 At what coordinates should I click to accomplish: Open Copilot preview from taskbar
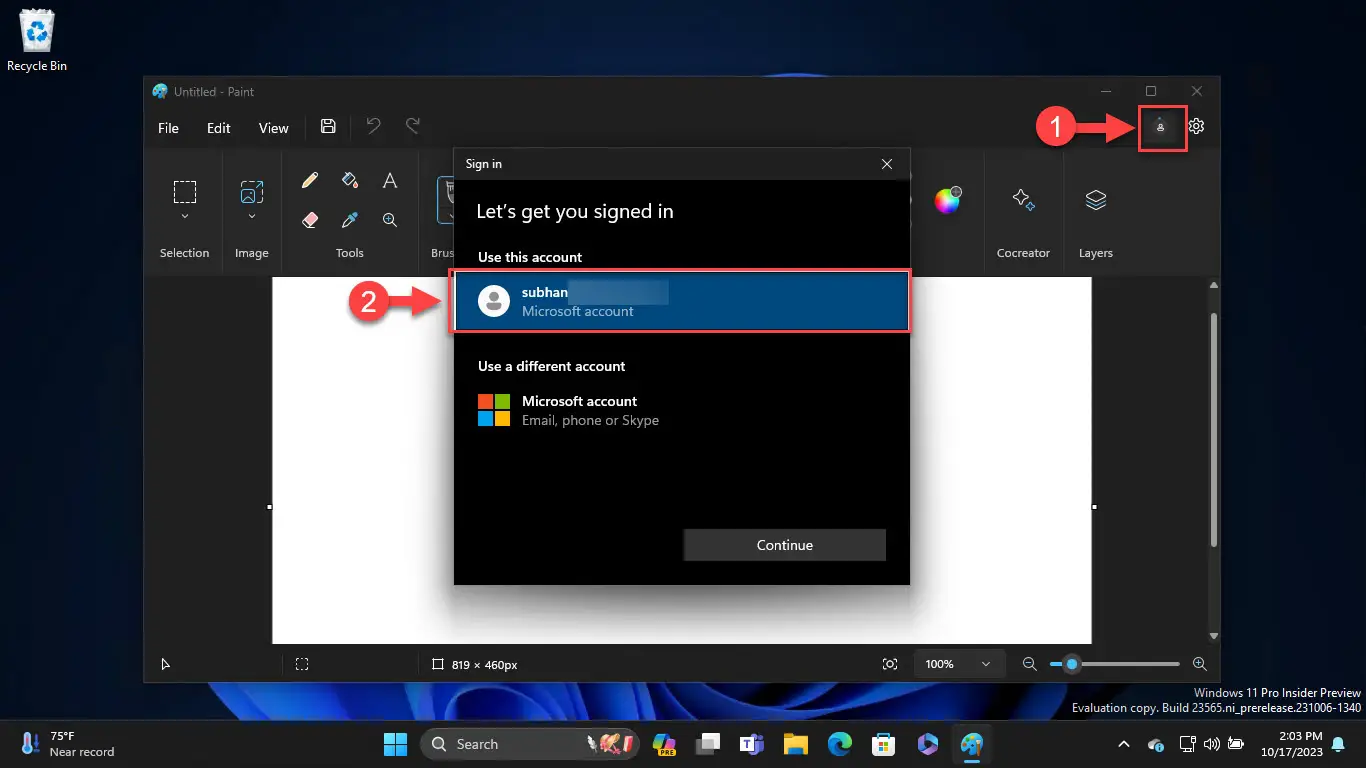tap(665, 744)
